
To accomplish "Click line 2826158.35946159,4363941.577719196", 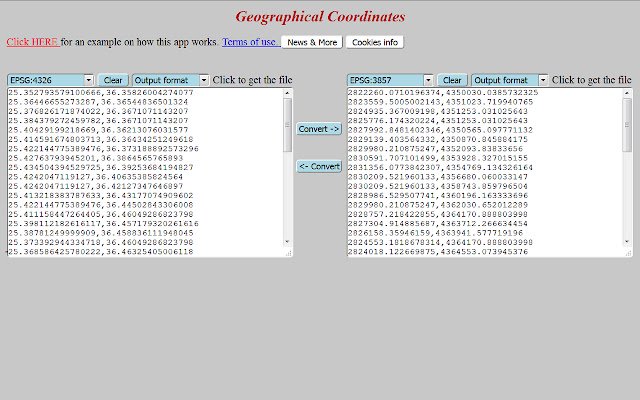I will [436, 233].
